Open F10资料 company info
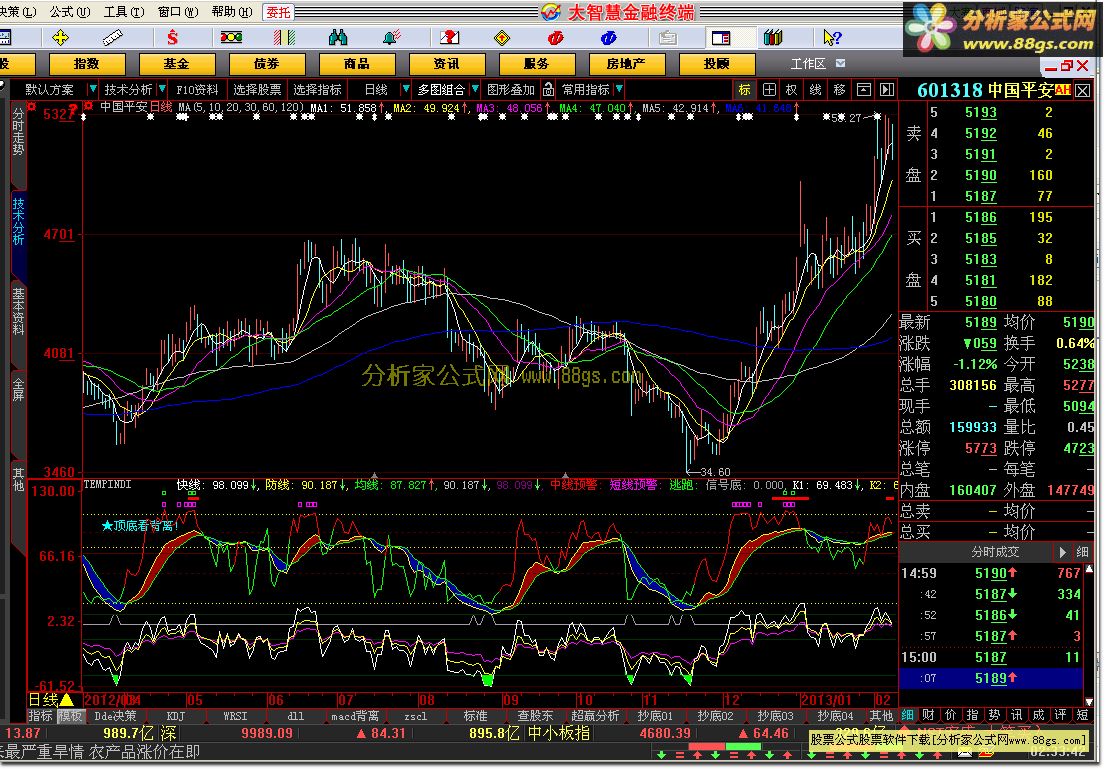The height and width of the screenshot is (769, 1105). click(x=197, y=90)
